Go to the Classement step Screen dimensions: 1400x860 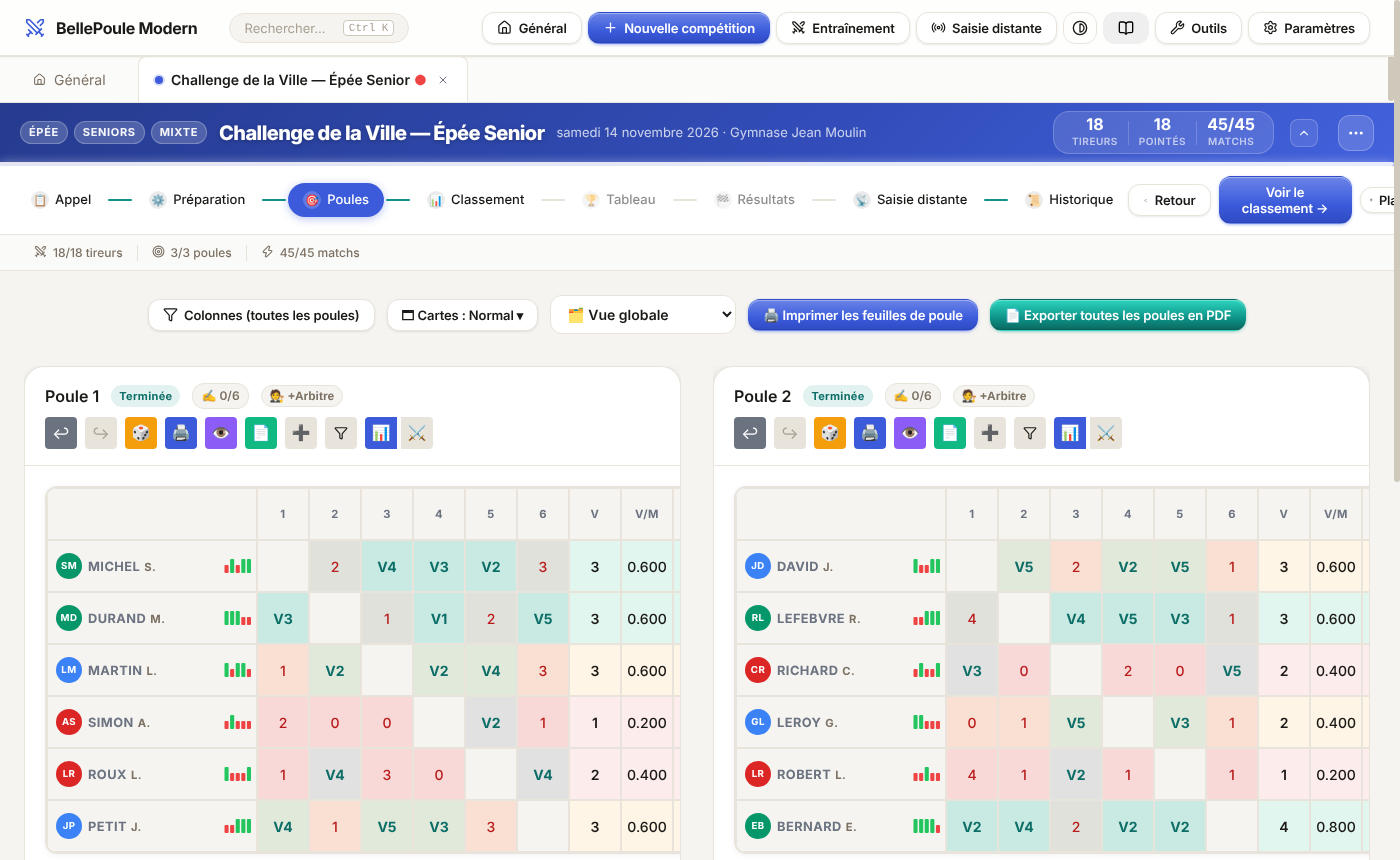click(476, 200)
